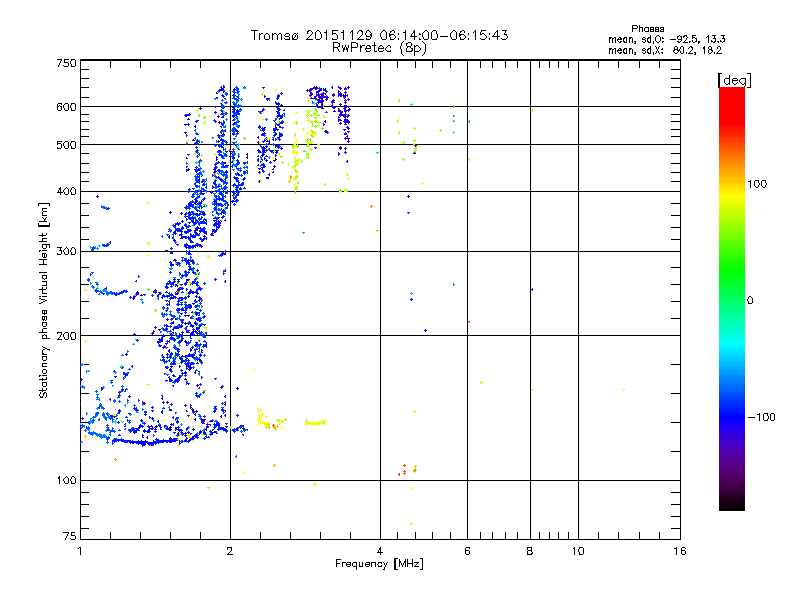The width and height of the screenshot is (800, 600).
Task: Click the colorbar label "0"
Action: click(x=750, y=301)
